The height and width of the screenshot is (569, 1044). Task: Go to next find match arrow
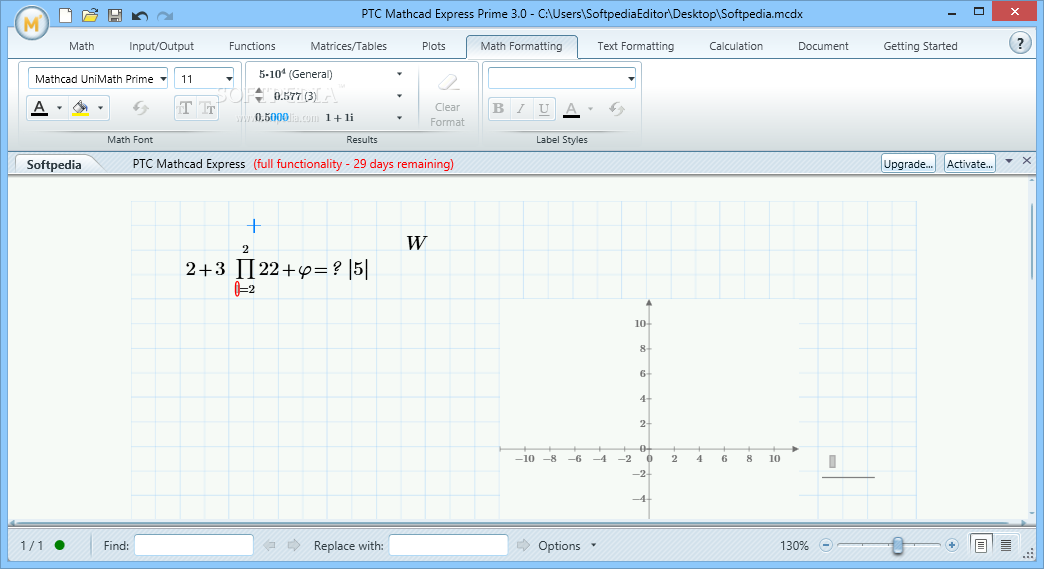(294, 545)
